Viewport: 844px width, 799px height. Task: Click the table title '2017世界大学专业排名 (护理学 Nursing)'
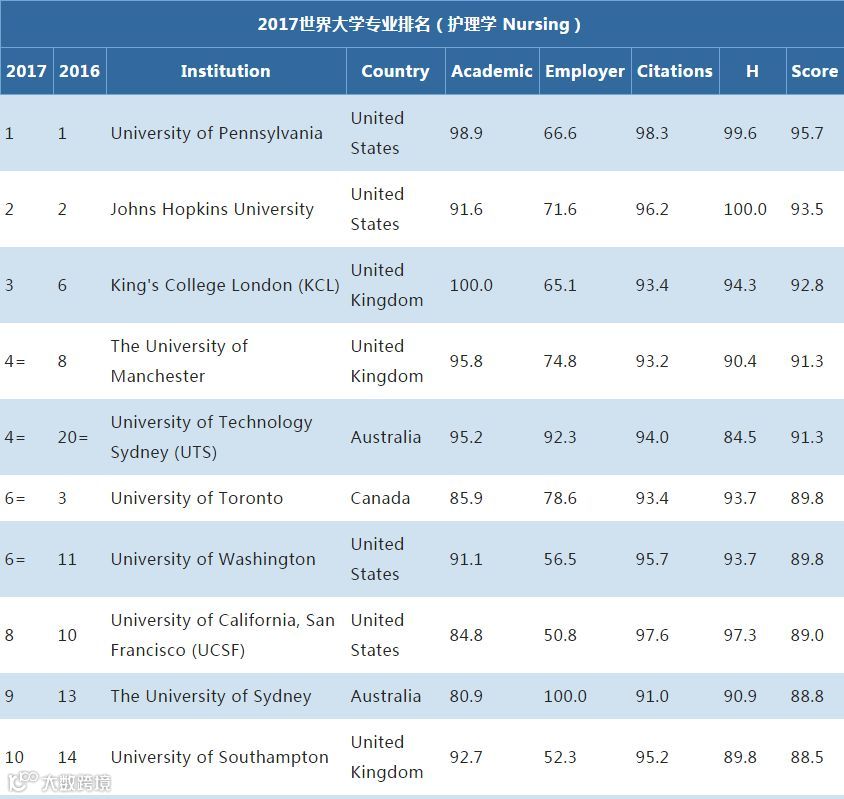419,25
